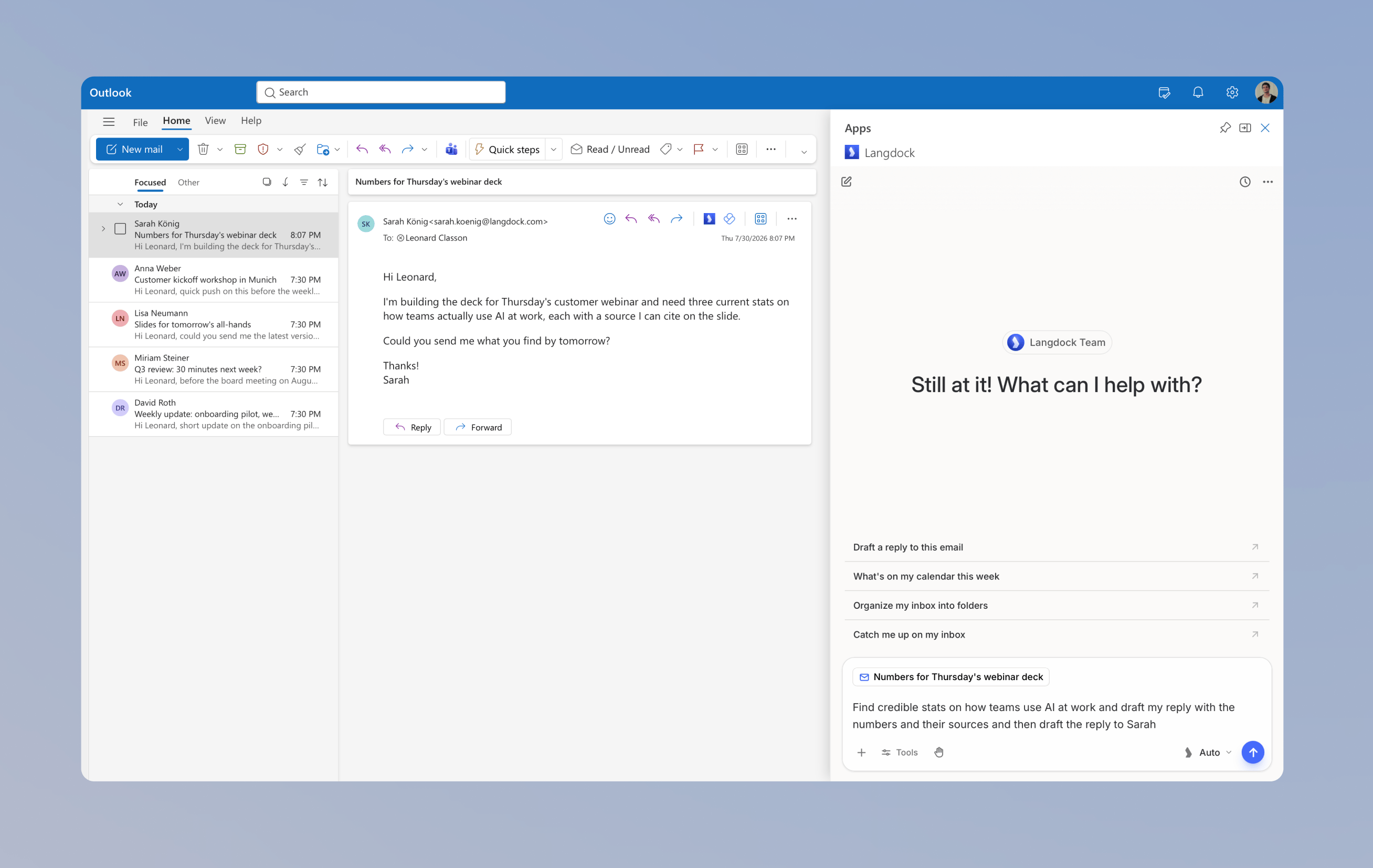The image size is (1373, 868).
Task: Click the Reply button below the email
Action: coord(411,427)
